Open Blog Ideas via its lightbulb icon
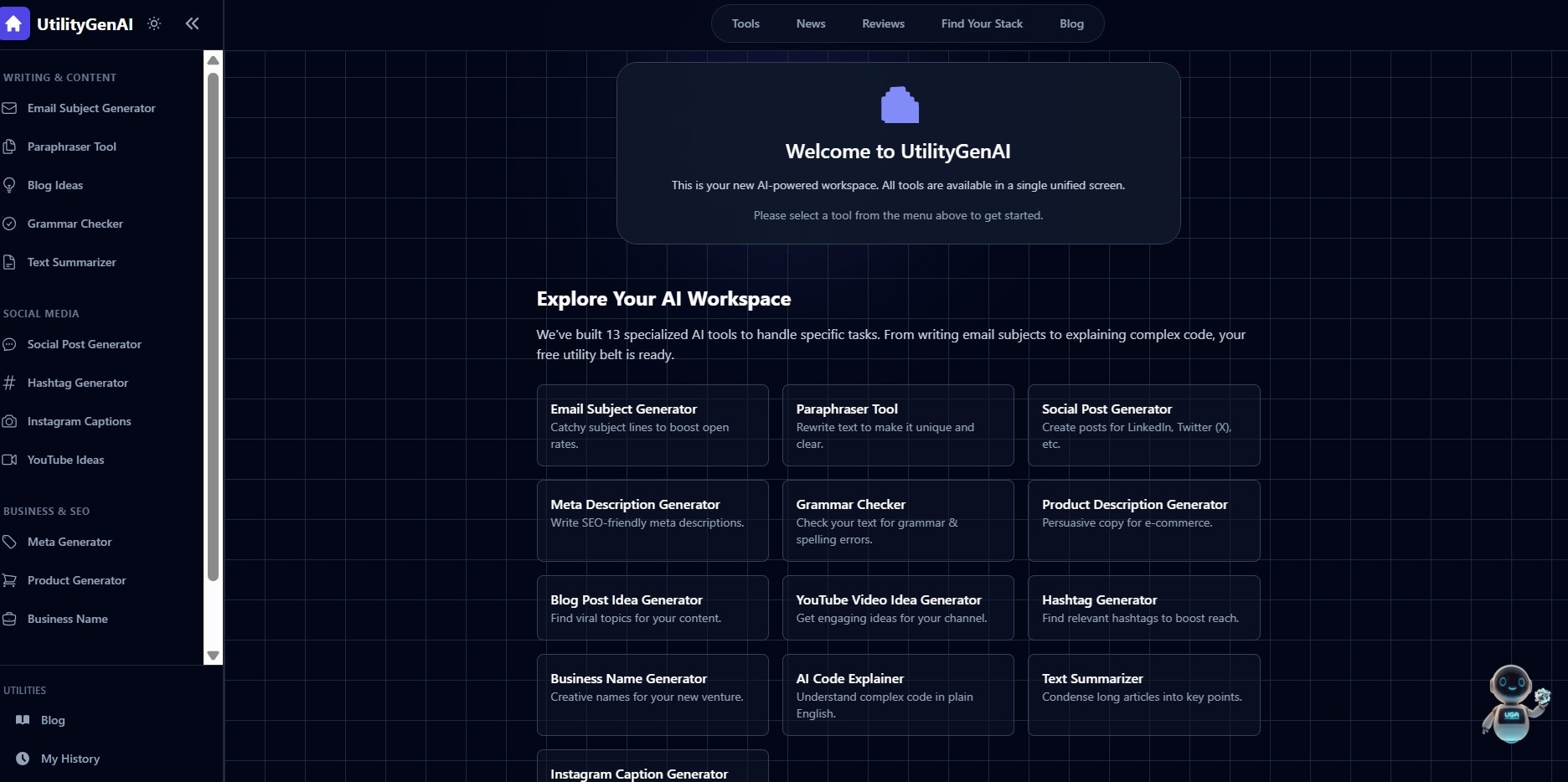The image size is (1568, 782). tap(9, 185)
